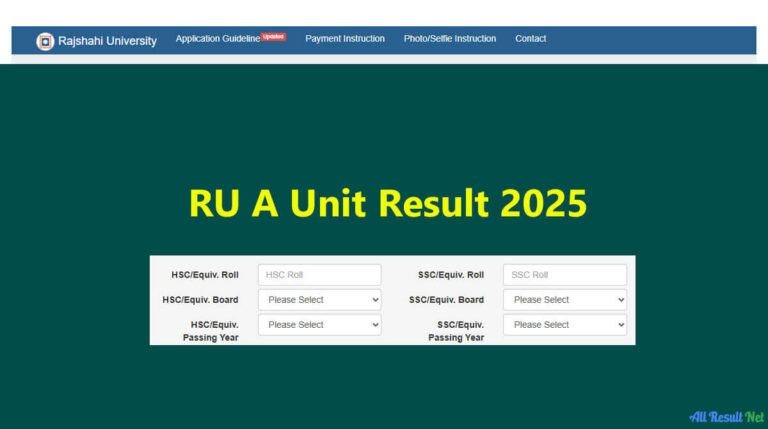Screen dimensions: 768x429
Task: Click the RU A Unit Result 2025 heading
Action: [x=388, y=203]
